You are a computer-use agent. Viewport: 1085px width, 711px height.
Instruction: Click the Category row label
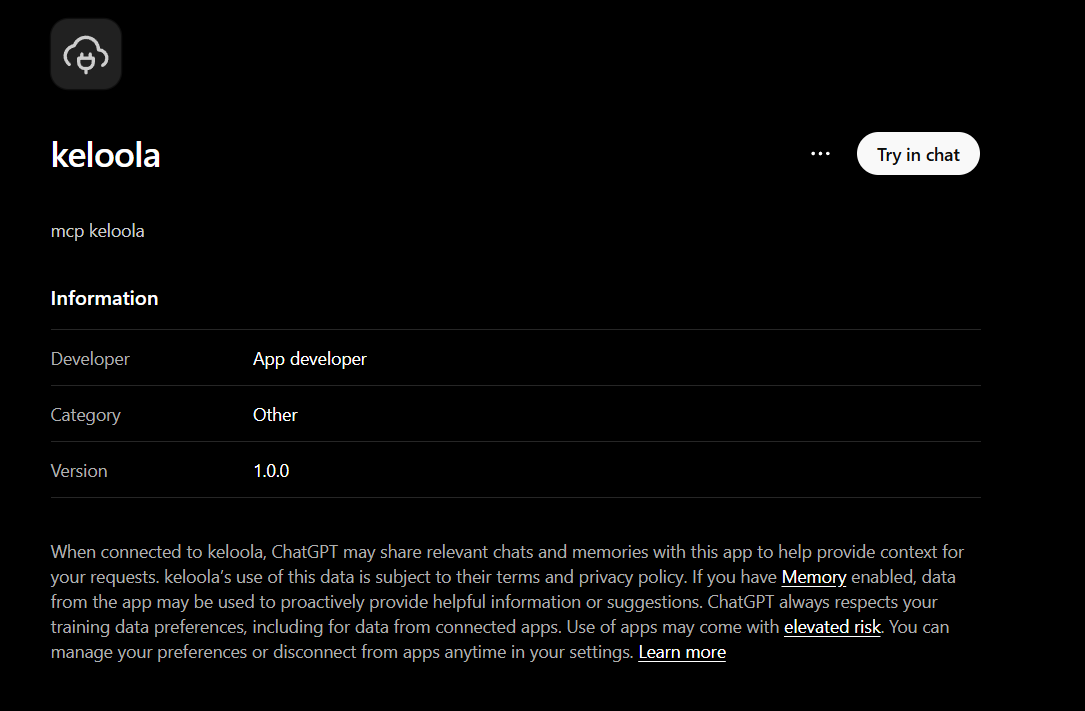(85, 415)
